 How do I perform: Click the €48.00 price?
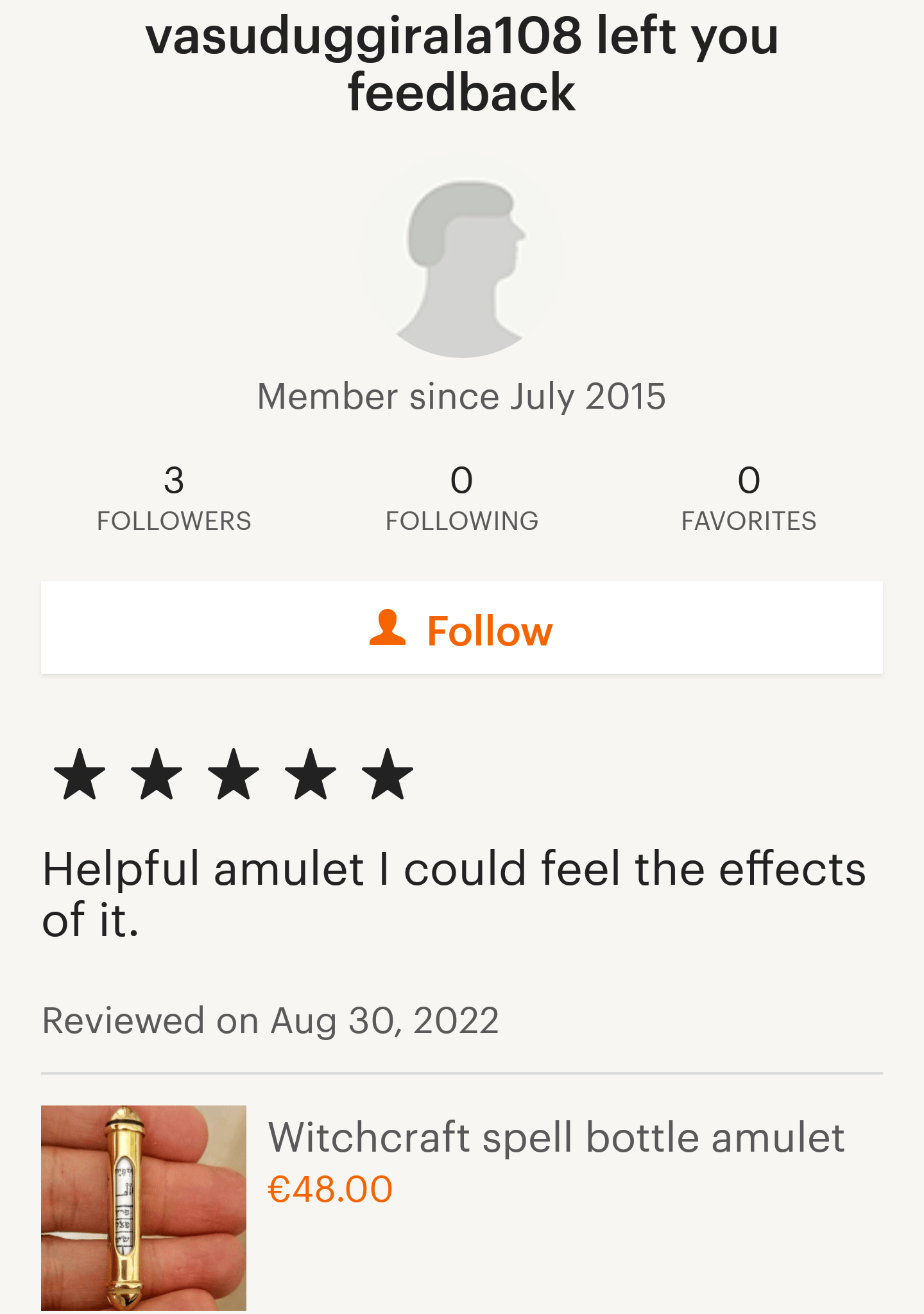(x=330, y=1190)
